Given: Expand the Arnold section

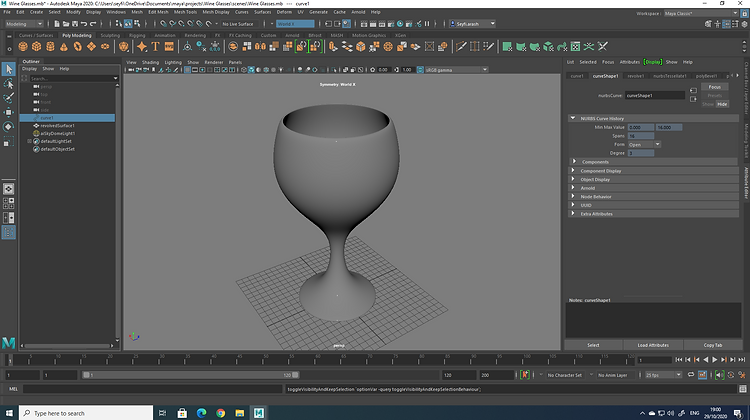Looking at the screenshot, I should click(x=573, y=188).
